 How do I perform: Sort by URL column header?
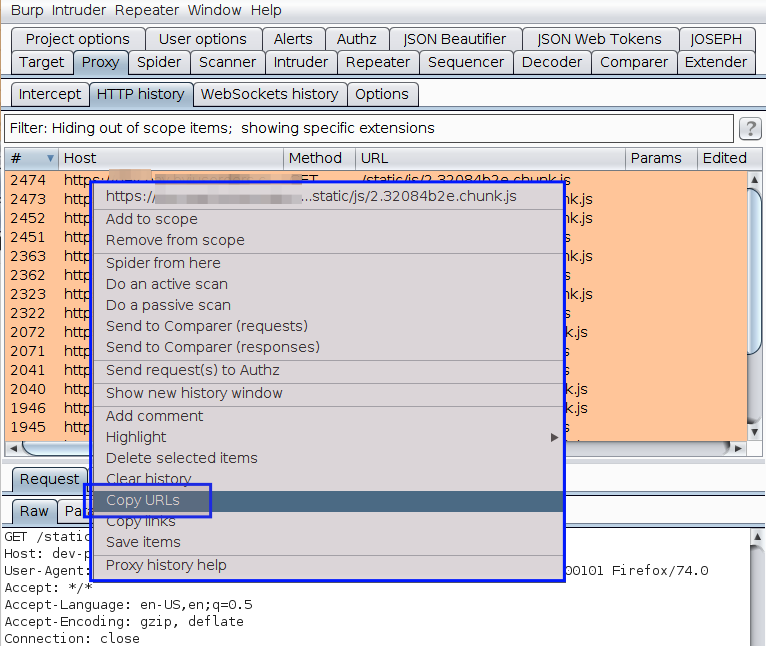coord(490,158)
